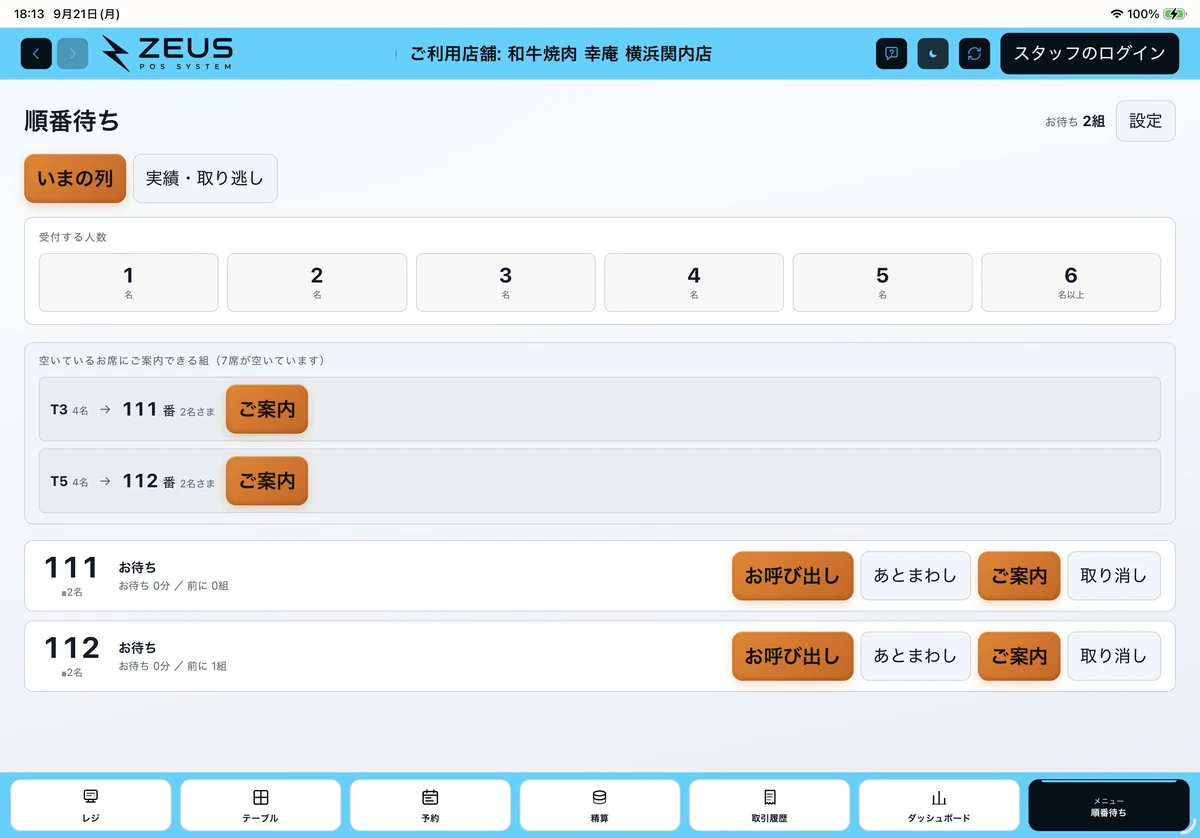Seat ticket 112 with ご案内 in queue row
1200x838 pixels.
tap(1019, 656)
